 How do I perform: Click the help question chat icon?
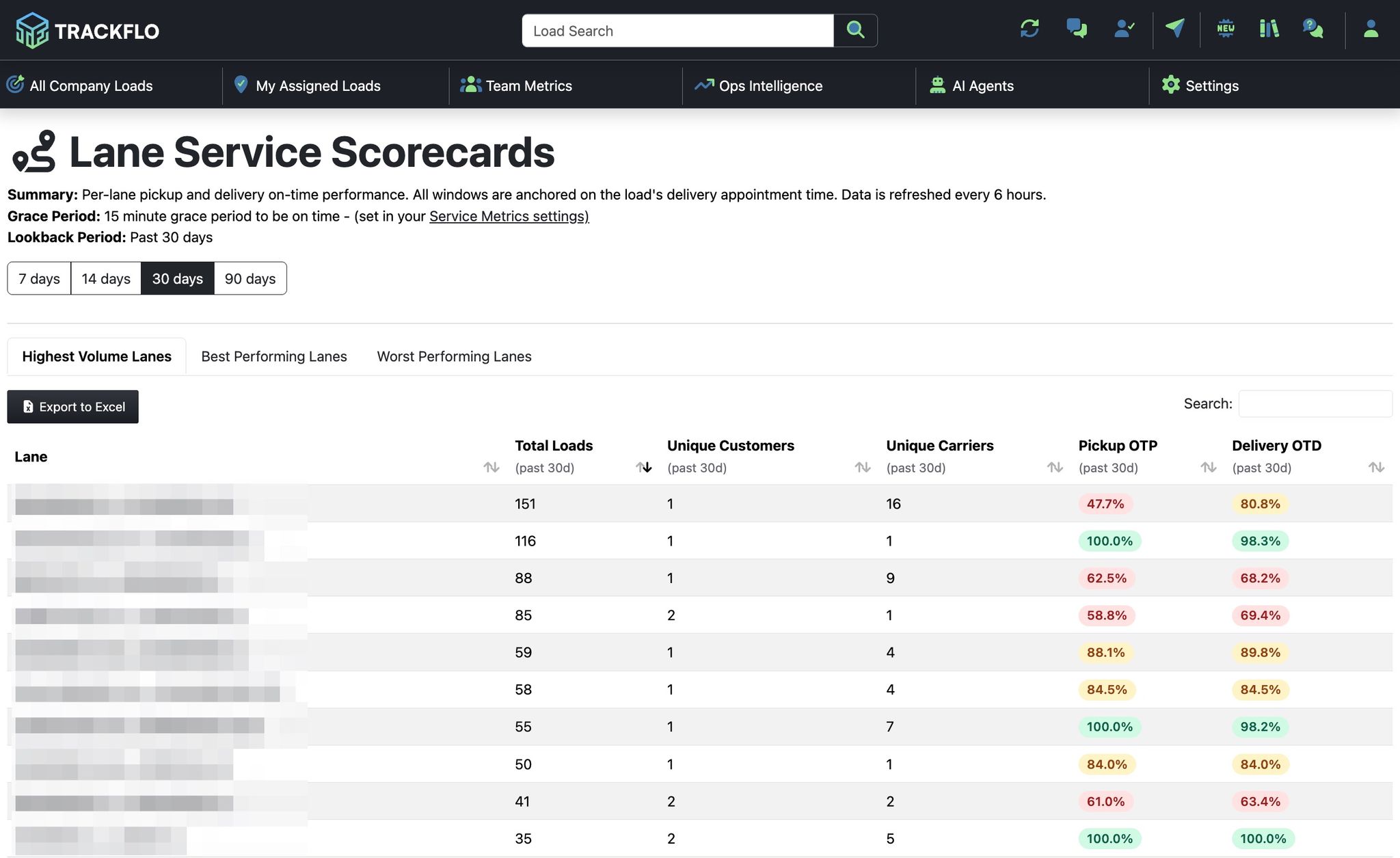coord(1312,28)
